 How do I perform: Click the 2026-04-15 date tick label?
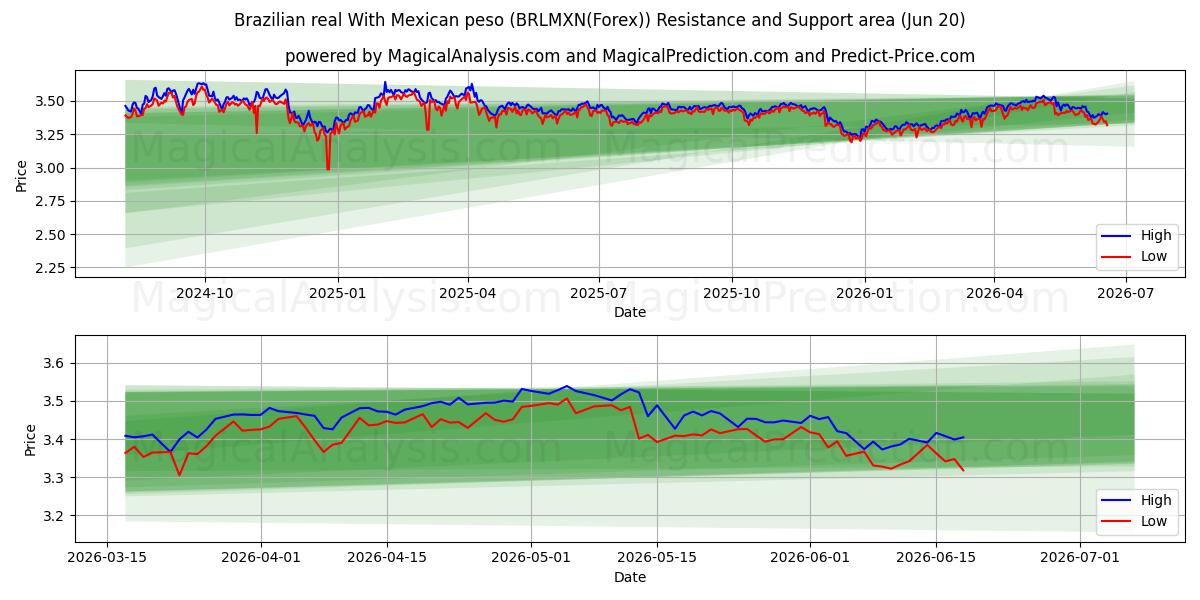pyautogui.click(x=389, y=559)
